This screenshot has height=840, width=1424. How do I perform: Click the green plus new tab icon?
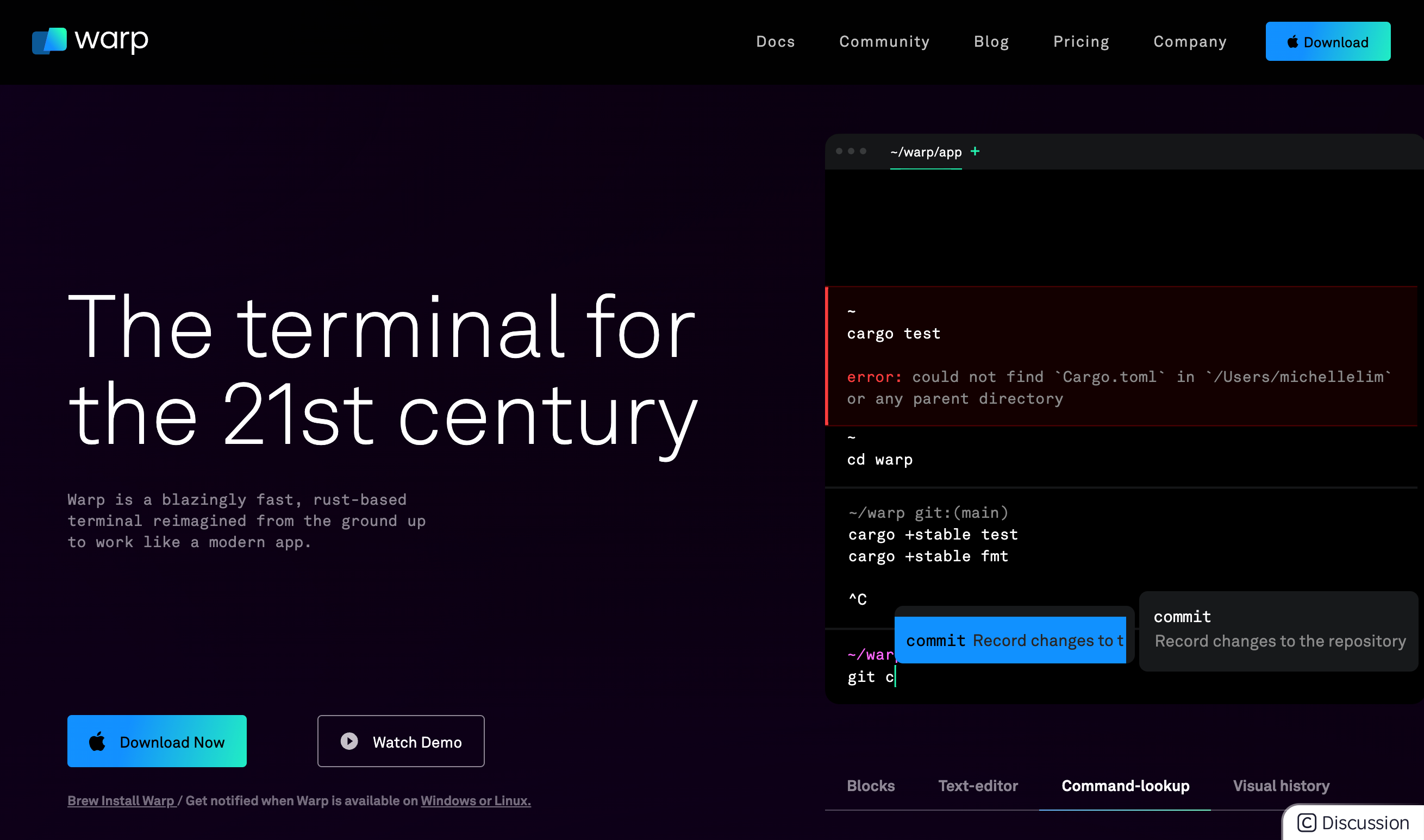tap(975, 151)
